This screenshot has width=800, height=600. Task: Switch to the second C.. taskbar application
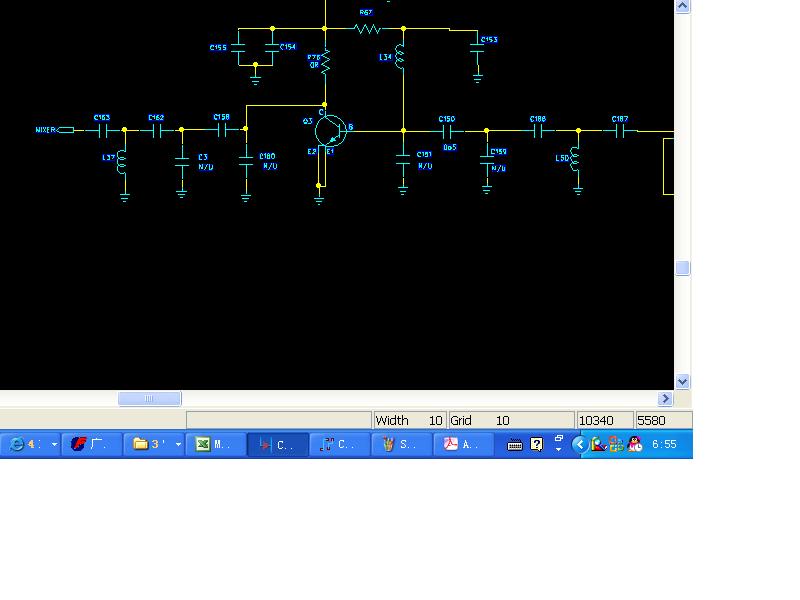tap(340, 444)
